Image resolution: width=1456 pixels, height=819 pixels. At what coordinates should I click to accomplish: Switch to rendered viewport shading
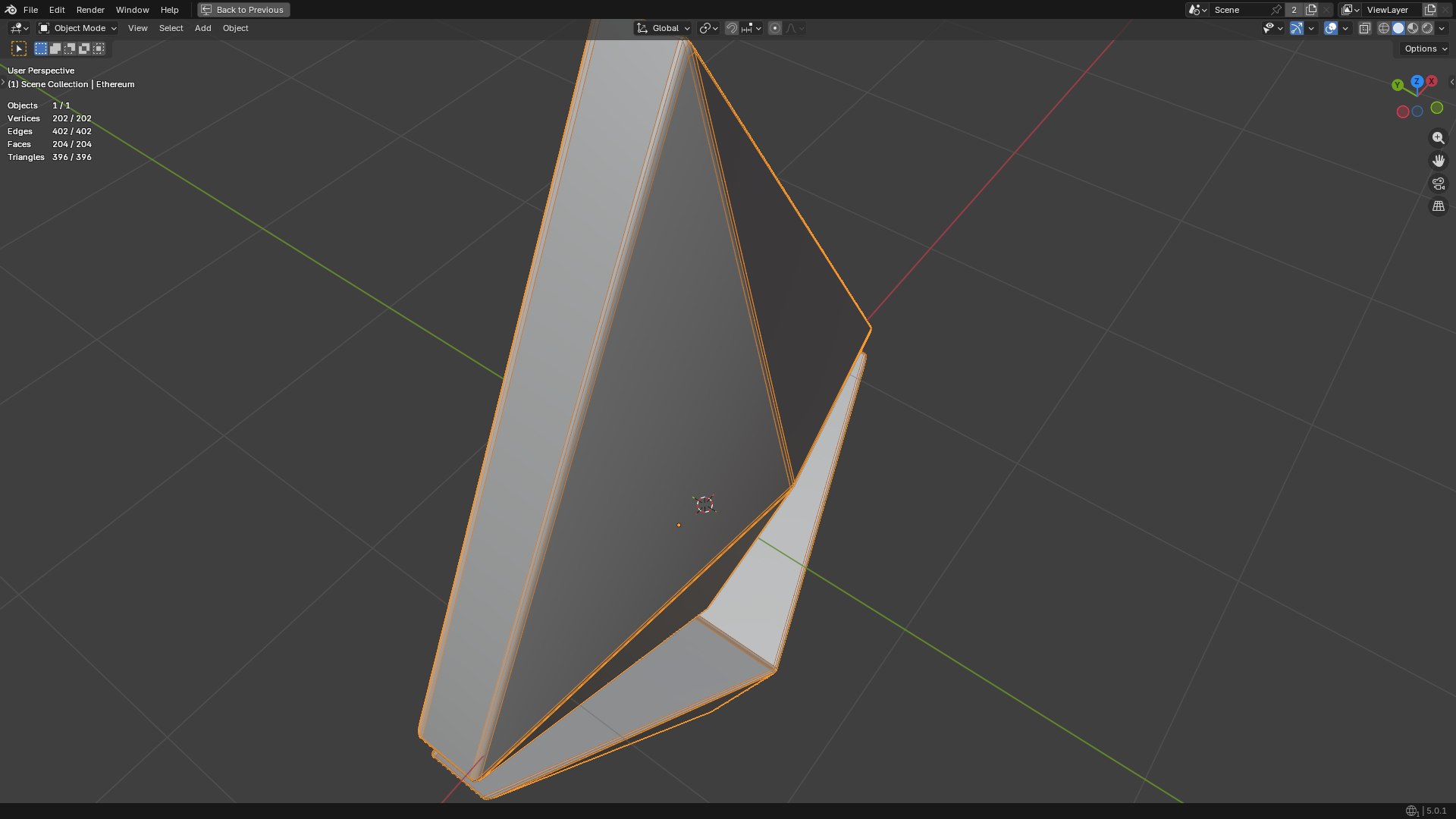(1427, 28)
